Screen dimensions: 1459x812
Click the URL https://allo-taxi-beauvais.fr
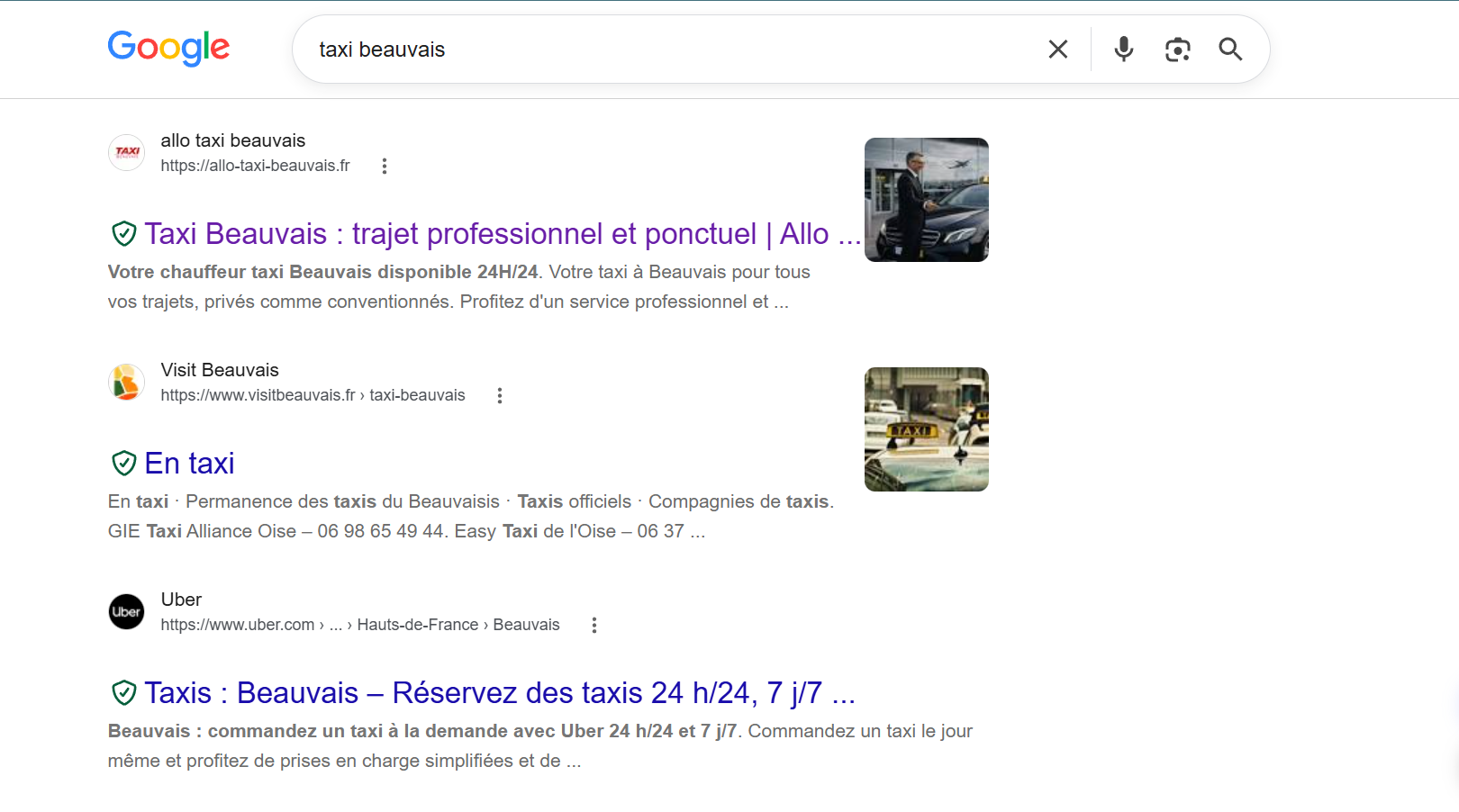[256, 166]
